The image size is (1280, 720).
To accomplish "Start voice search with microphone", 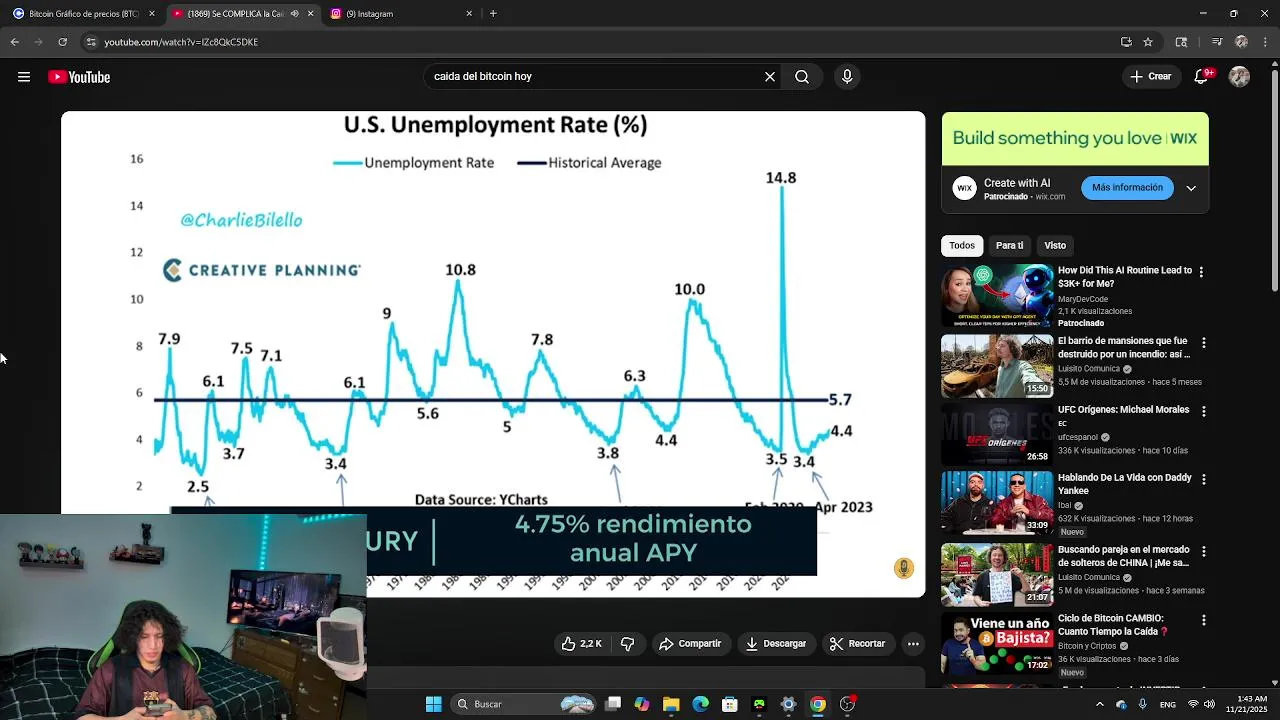I will coord(847,76).
